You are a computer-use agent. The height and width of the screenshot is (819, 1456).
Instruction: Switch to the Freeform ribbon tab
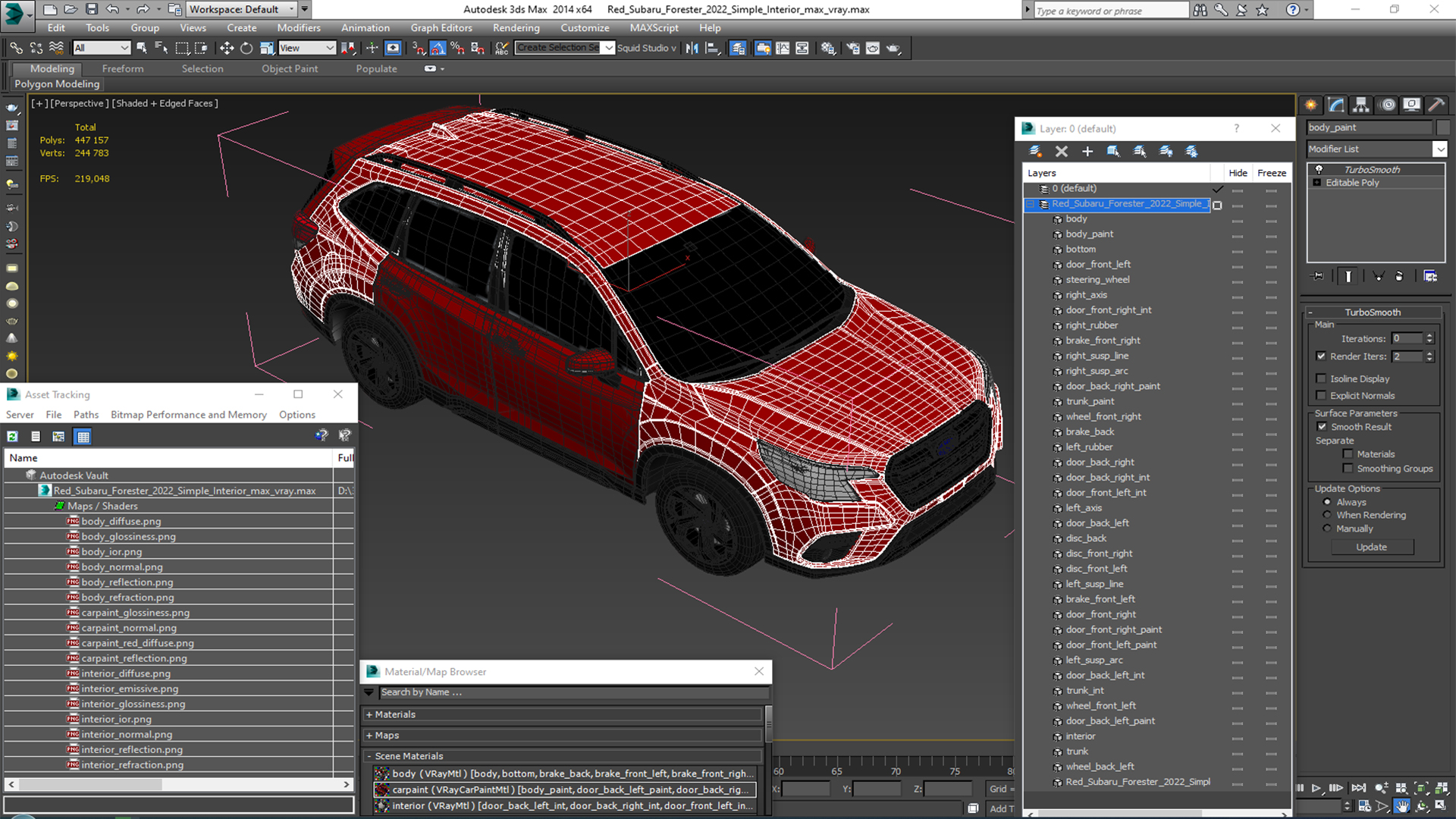[x=123, y=68]
